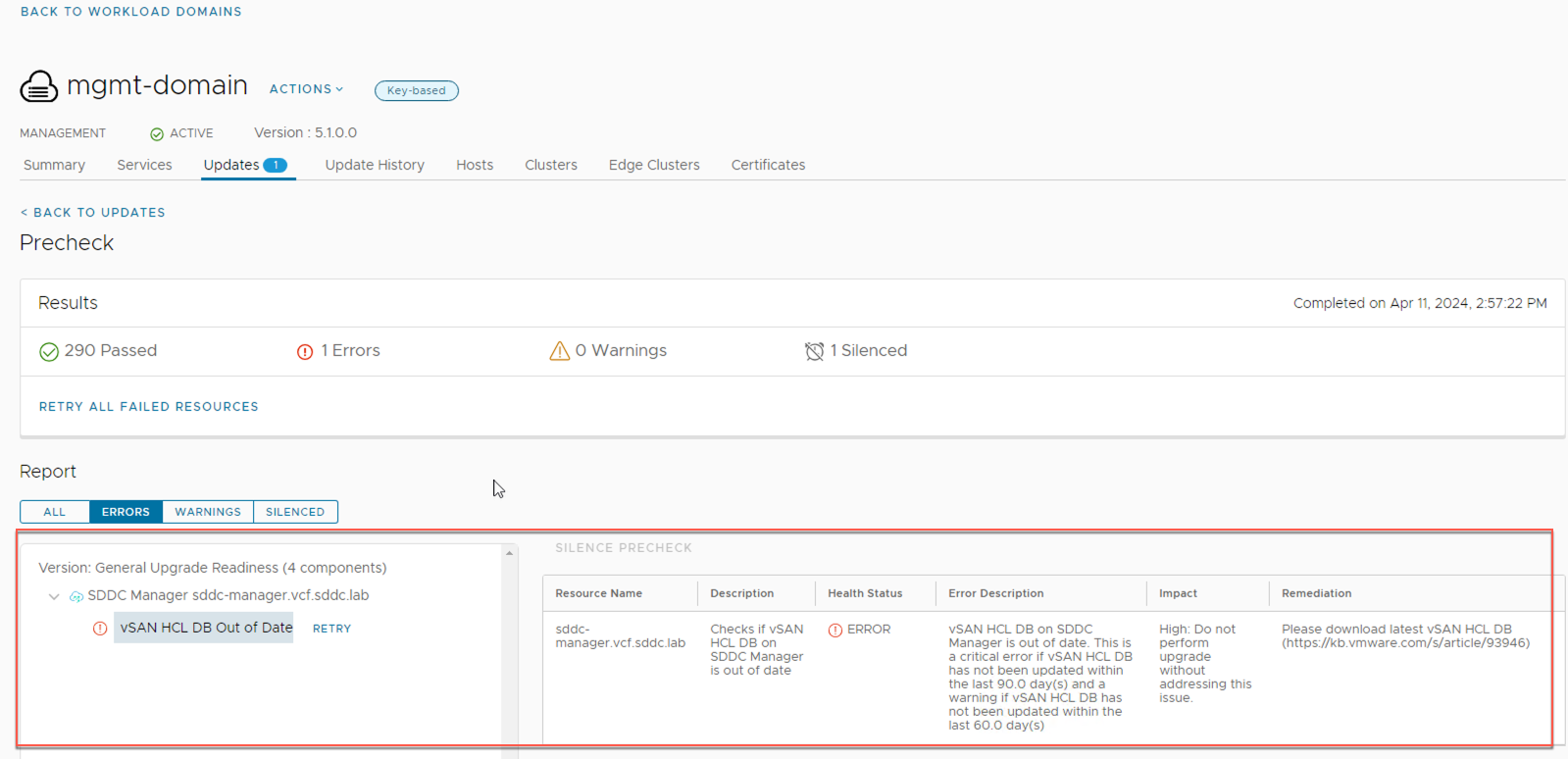The width and height of the screenshot is (1568, 759).
Task: Click the warning triangle icon
Action: pyautogui.click(x=560, y=351)
